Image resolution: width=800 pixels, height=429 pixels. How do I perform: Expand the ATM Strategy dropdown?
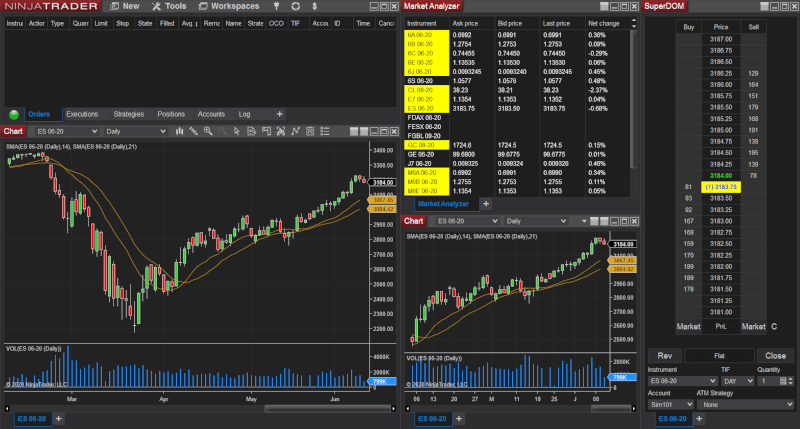click(x=745, y=405)
